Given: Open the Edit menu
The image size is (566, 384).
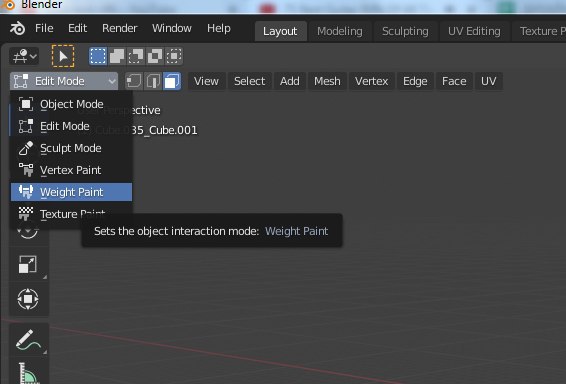Looking at the screenshot, I should pos(77,28).
